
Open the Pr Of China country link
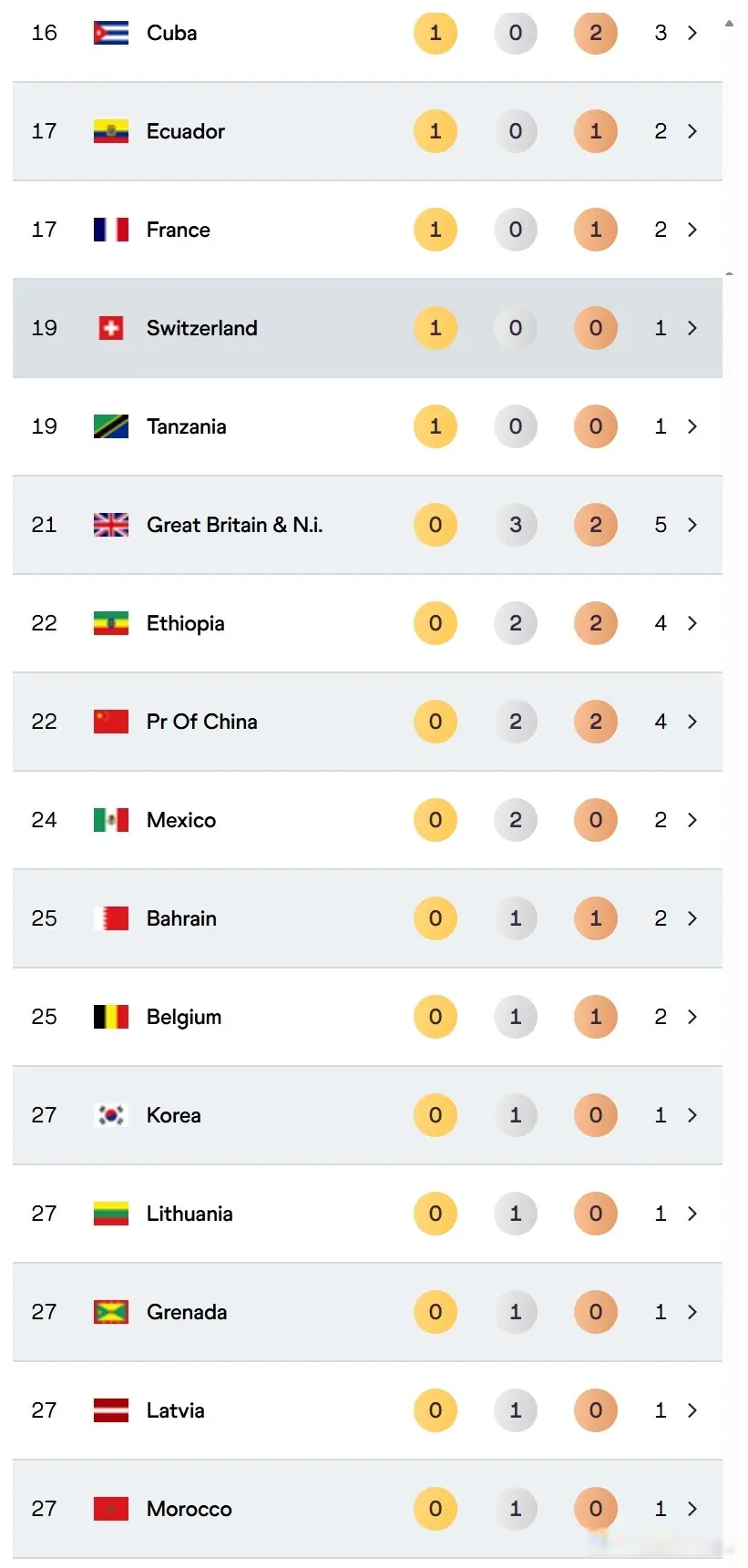[x=201, y=722]
